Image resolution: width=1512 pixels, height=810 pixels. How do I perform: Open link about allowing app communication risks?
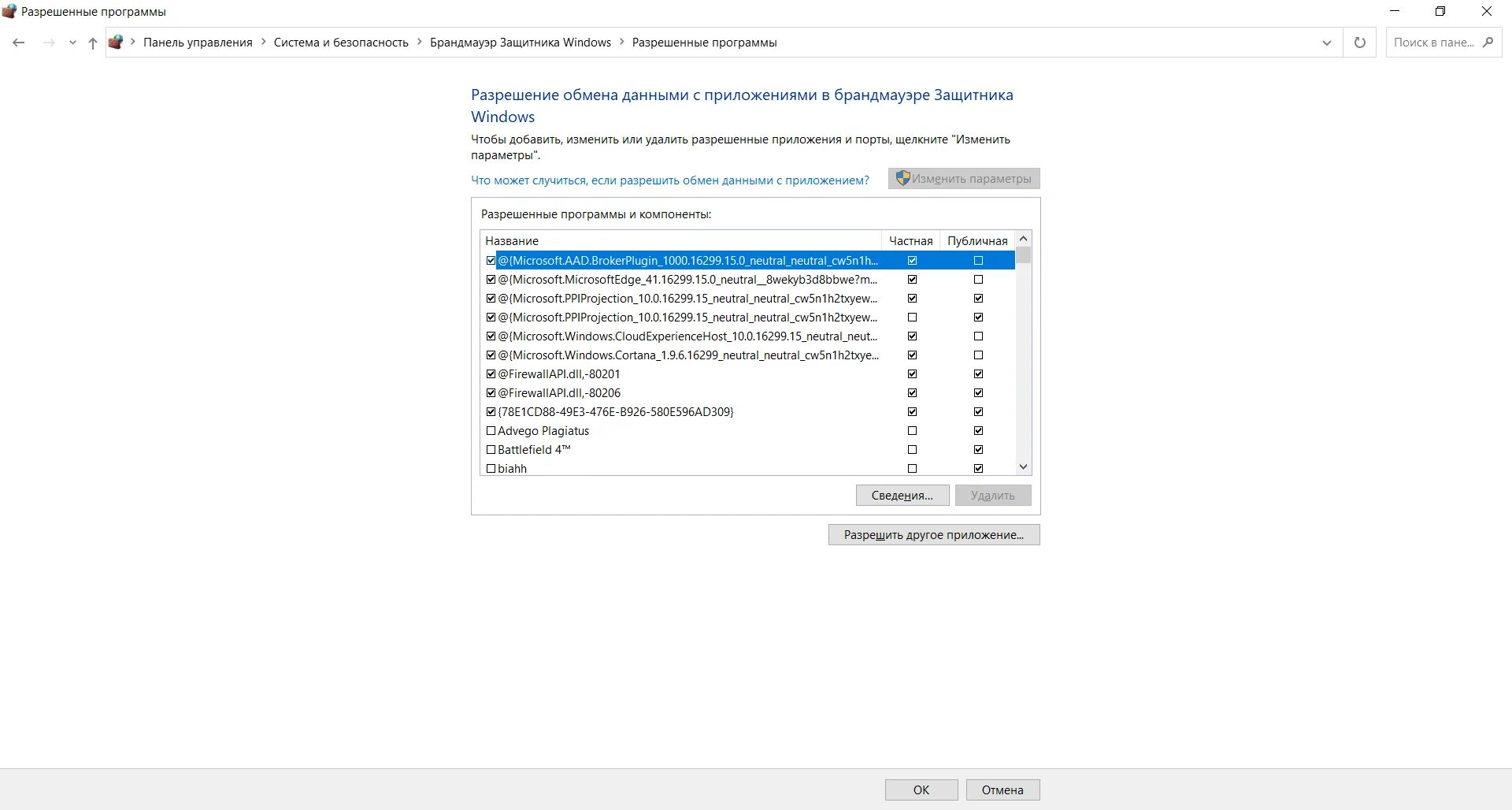pos(670,180)
